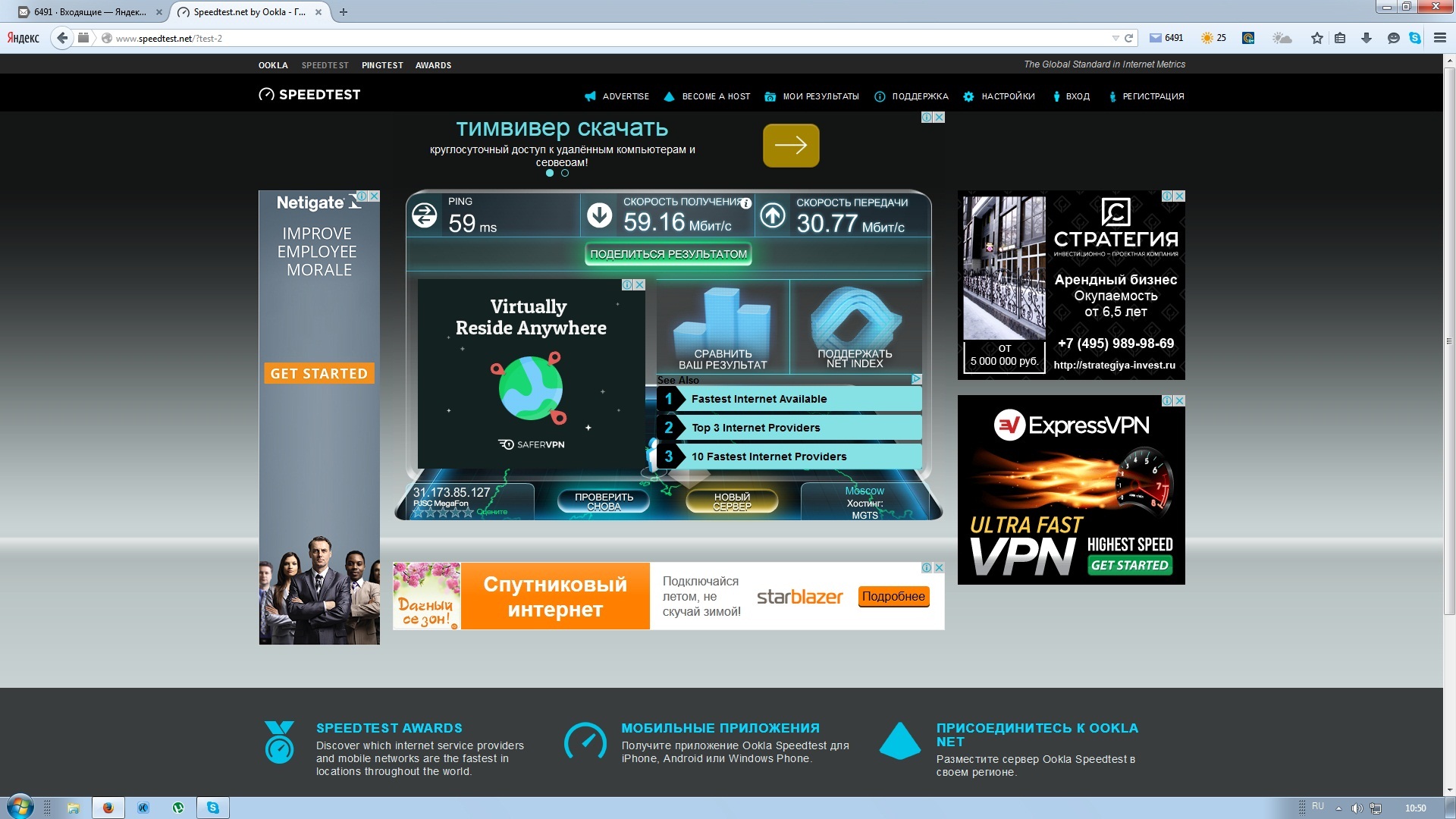Open ПОДДЕРЖКА menu item

tap(912, 96)
